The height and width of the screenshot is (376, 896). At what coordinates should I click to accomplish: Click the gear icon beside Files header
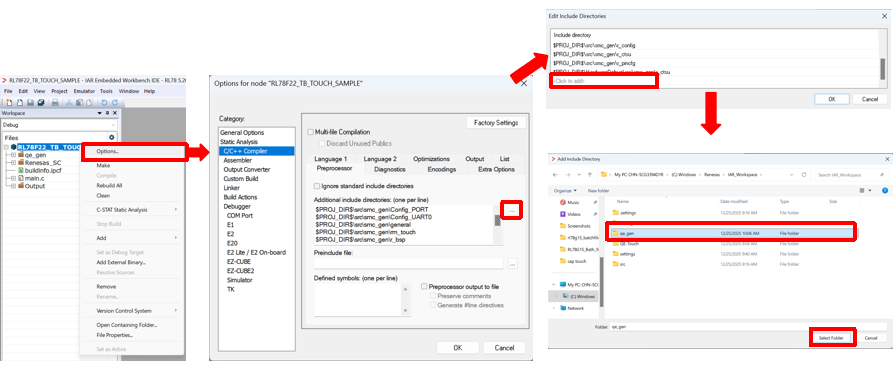click(111, 138)
